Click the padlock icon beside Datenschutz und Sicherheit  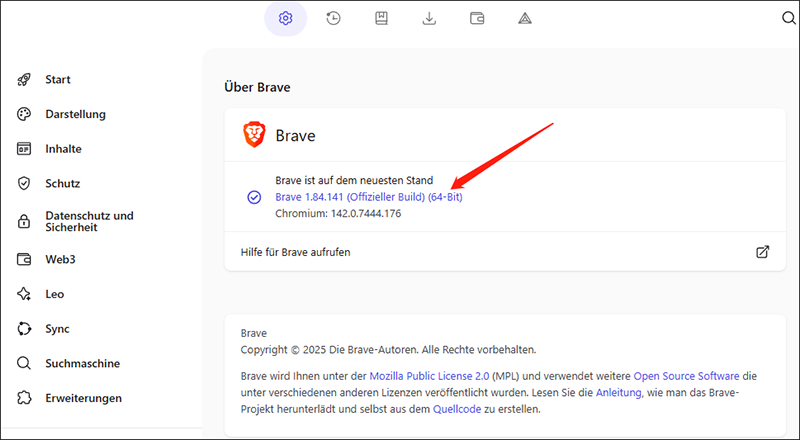point(24,222)
